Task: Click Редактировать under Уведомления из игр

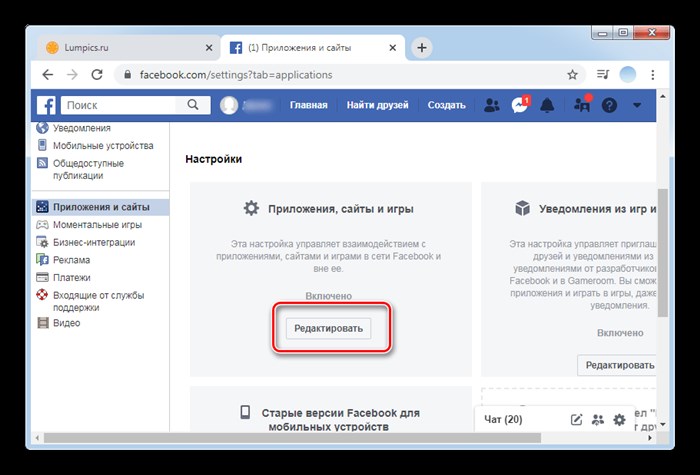Action: point(619,365)
